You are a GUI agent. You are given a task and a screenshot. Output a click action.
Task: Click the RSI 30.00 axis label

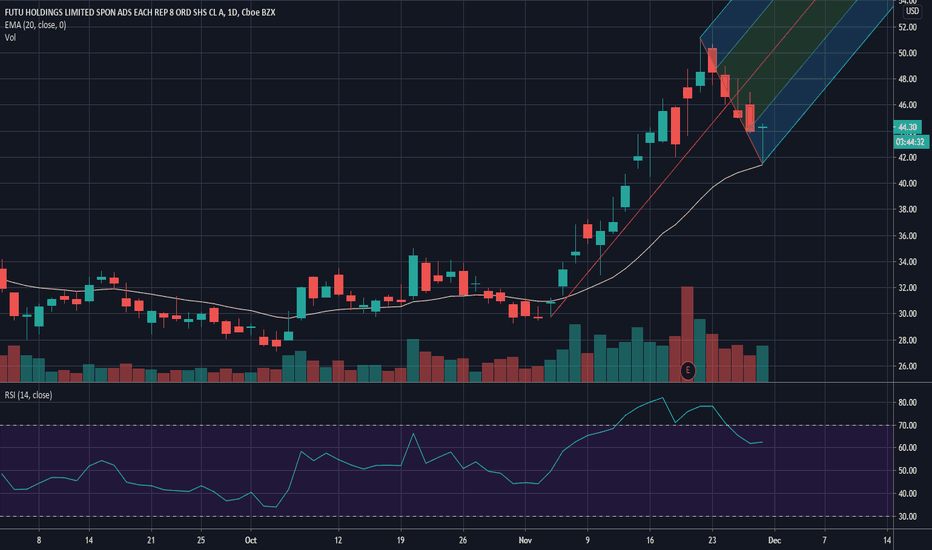907,517
